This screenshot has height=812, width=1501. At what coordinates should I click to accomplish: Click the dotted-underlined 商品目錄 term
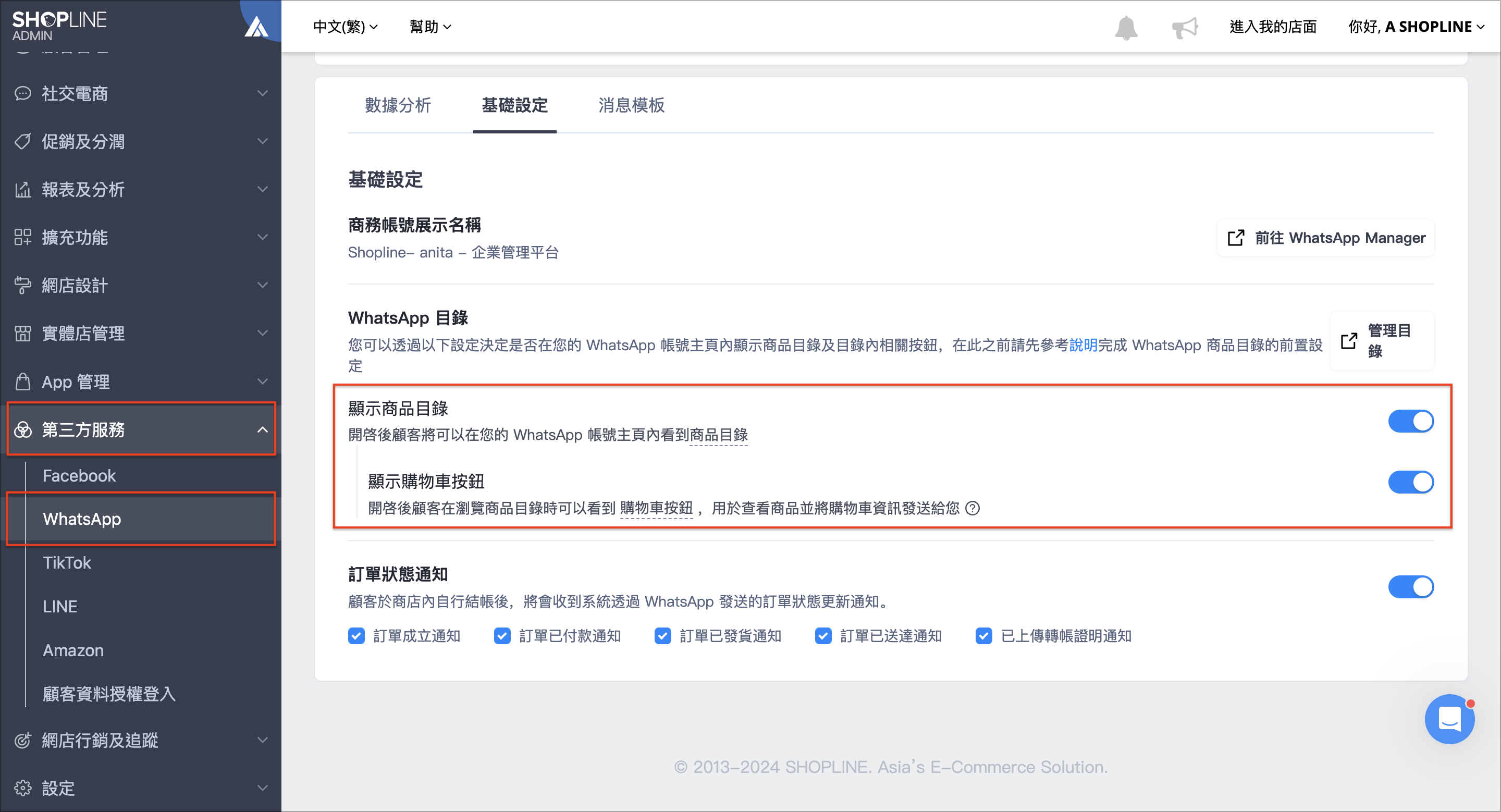click(719, 435)
